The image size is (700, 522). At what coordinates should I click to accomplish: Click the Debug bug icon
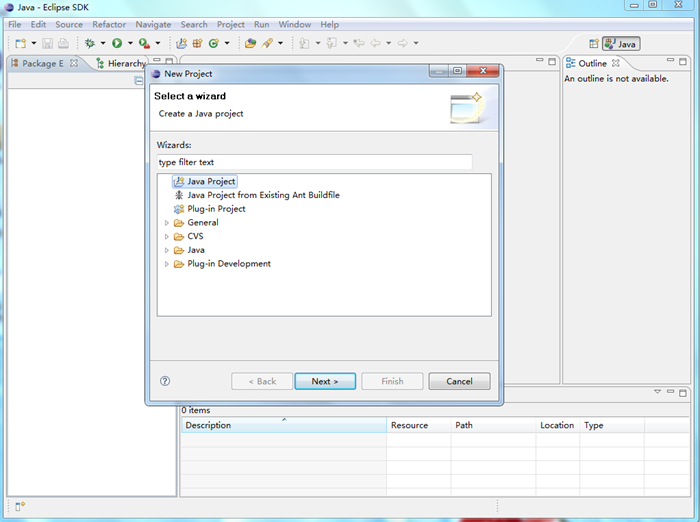tap(90, 43)
